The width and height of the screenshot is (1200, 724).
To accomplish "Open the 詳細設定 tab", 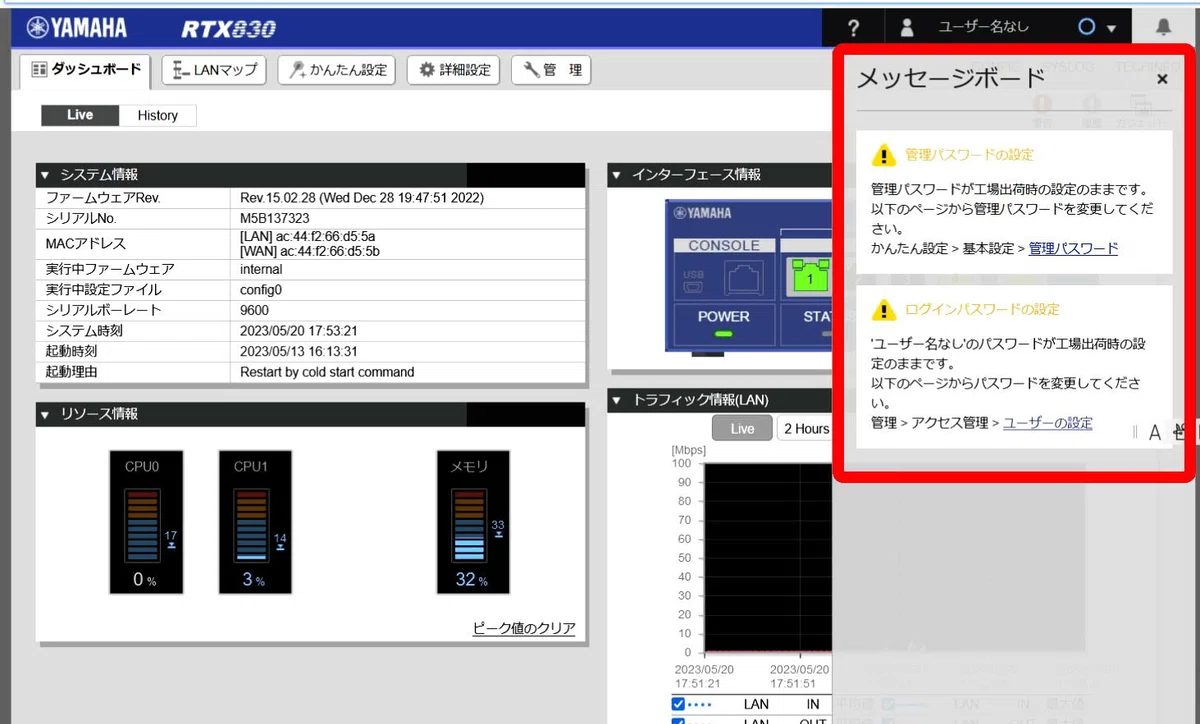I will pos(454,70).
